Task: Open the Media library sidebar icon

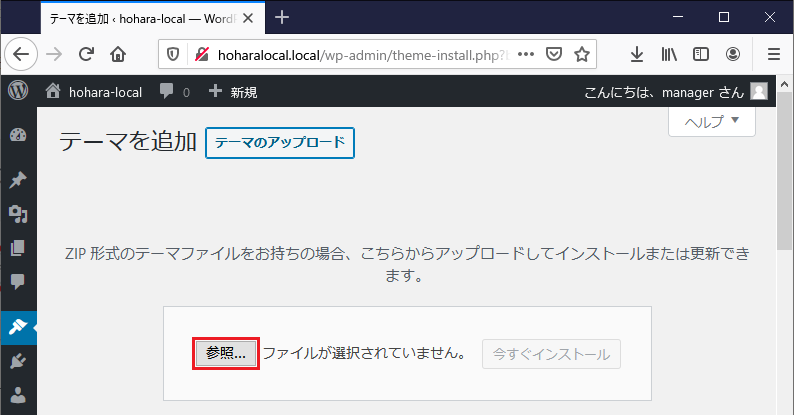Action: pos(17,214)
